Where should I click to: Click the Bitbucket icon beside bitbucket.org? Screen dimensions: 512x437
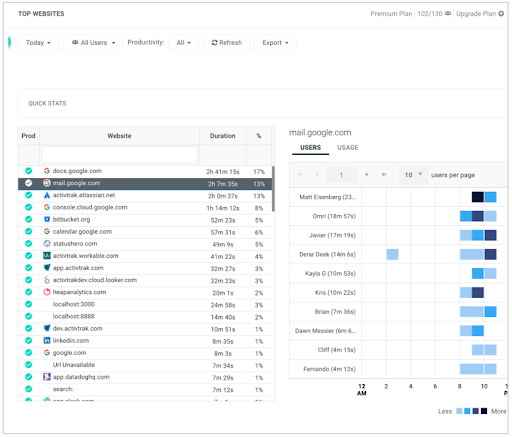(47, 220)
